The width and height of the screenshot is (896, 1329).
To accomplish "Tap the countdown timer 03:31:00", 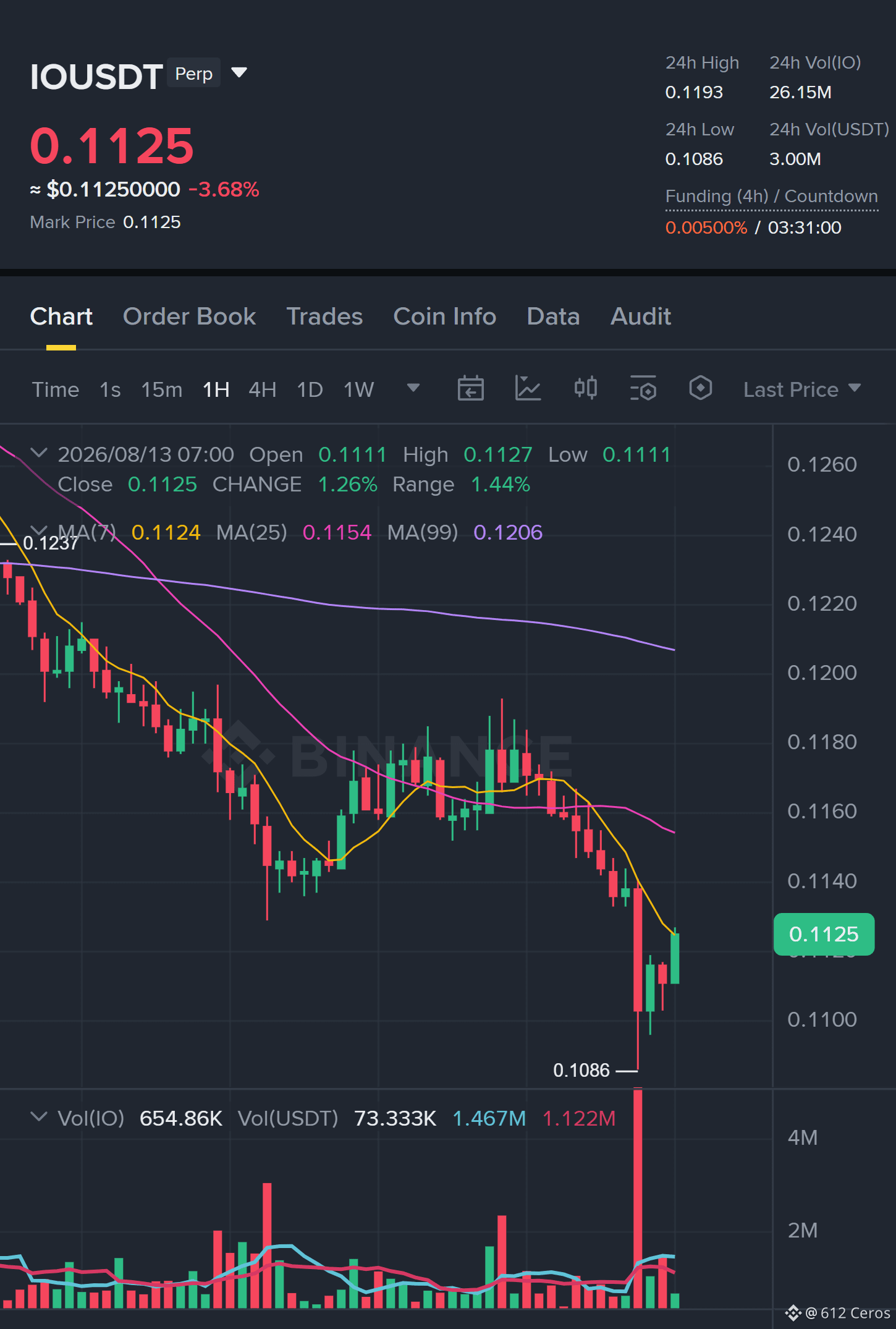I will 805,227.
